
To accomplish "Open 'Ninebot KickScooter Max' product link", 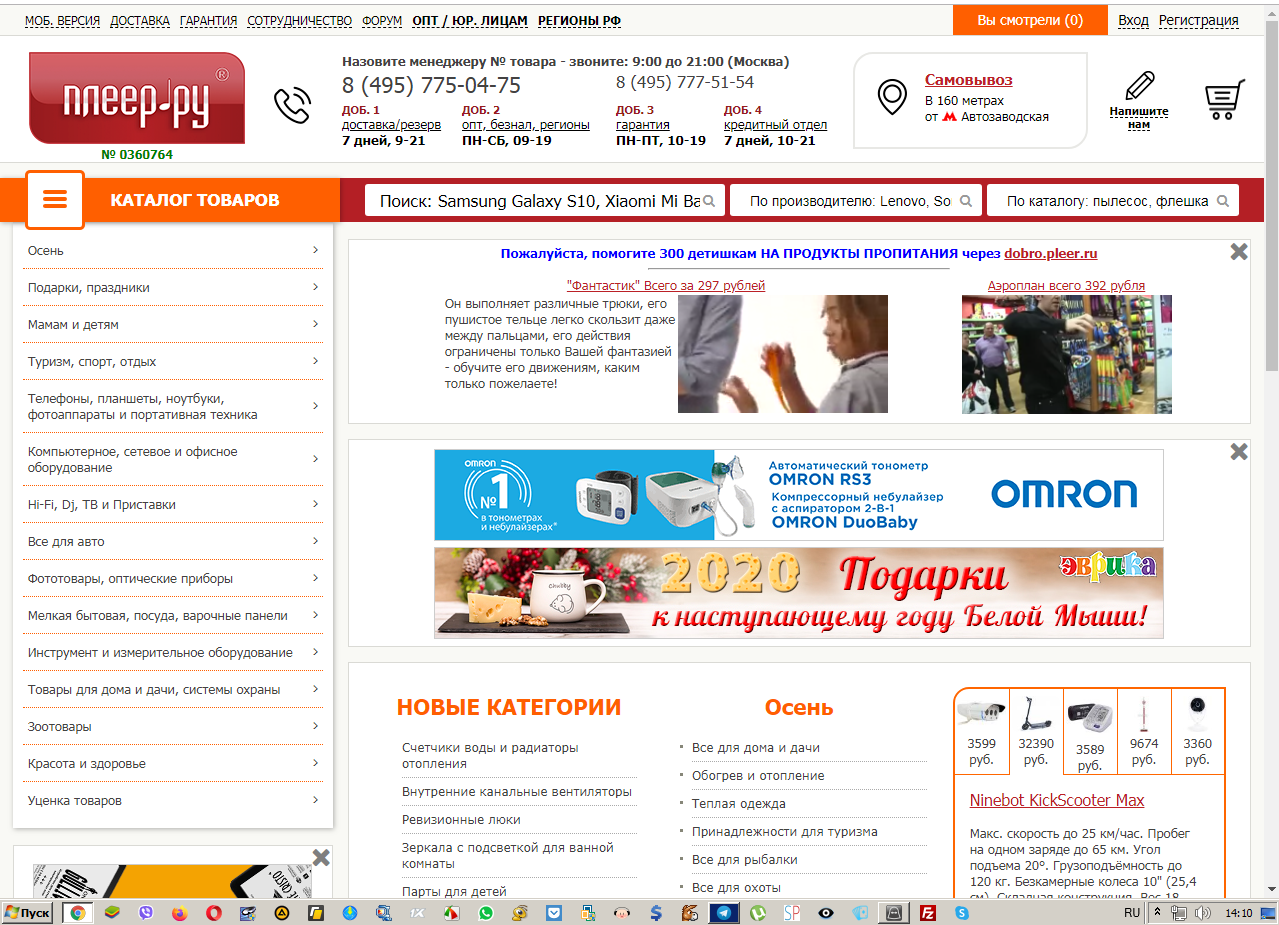I will tap(1057, 800).
